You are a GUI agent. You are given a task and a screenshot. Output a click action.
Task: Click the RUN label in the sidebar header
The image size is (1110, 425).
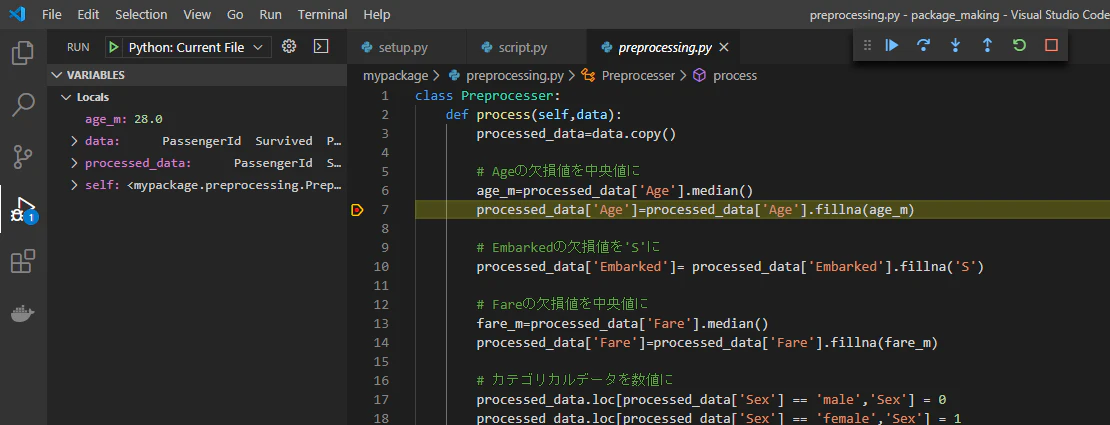[78, 47]
